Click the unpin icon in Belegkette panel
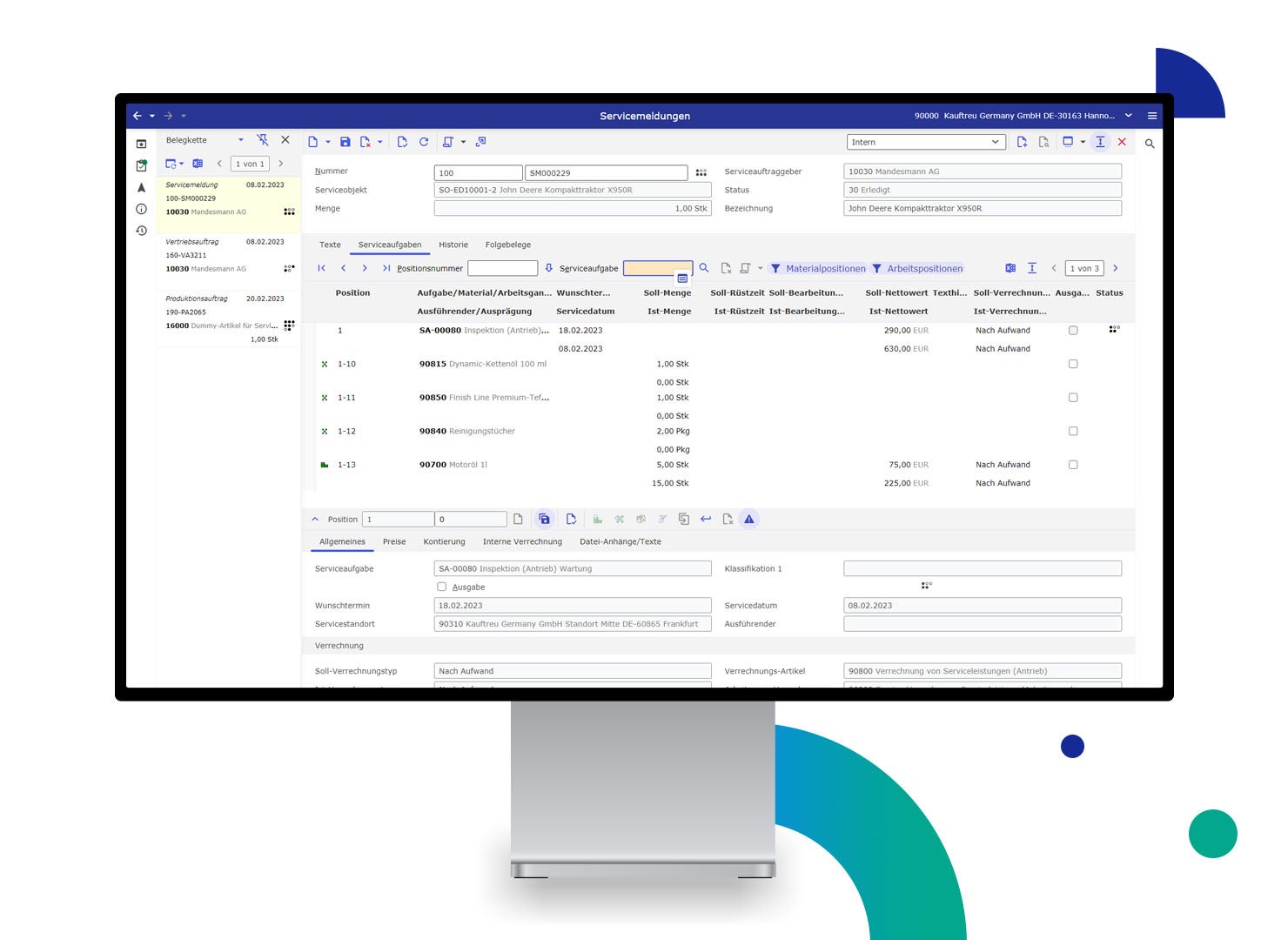Viewport: 1288px width, 940px height. [263, 140]
